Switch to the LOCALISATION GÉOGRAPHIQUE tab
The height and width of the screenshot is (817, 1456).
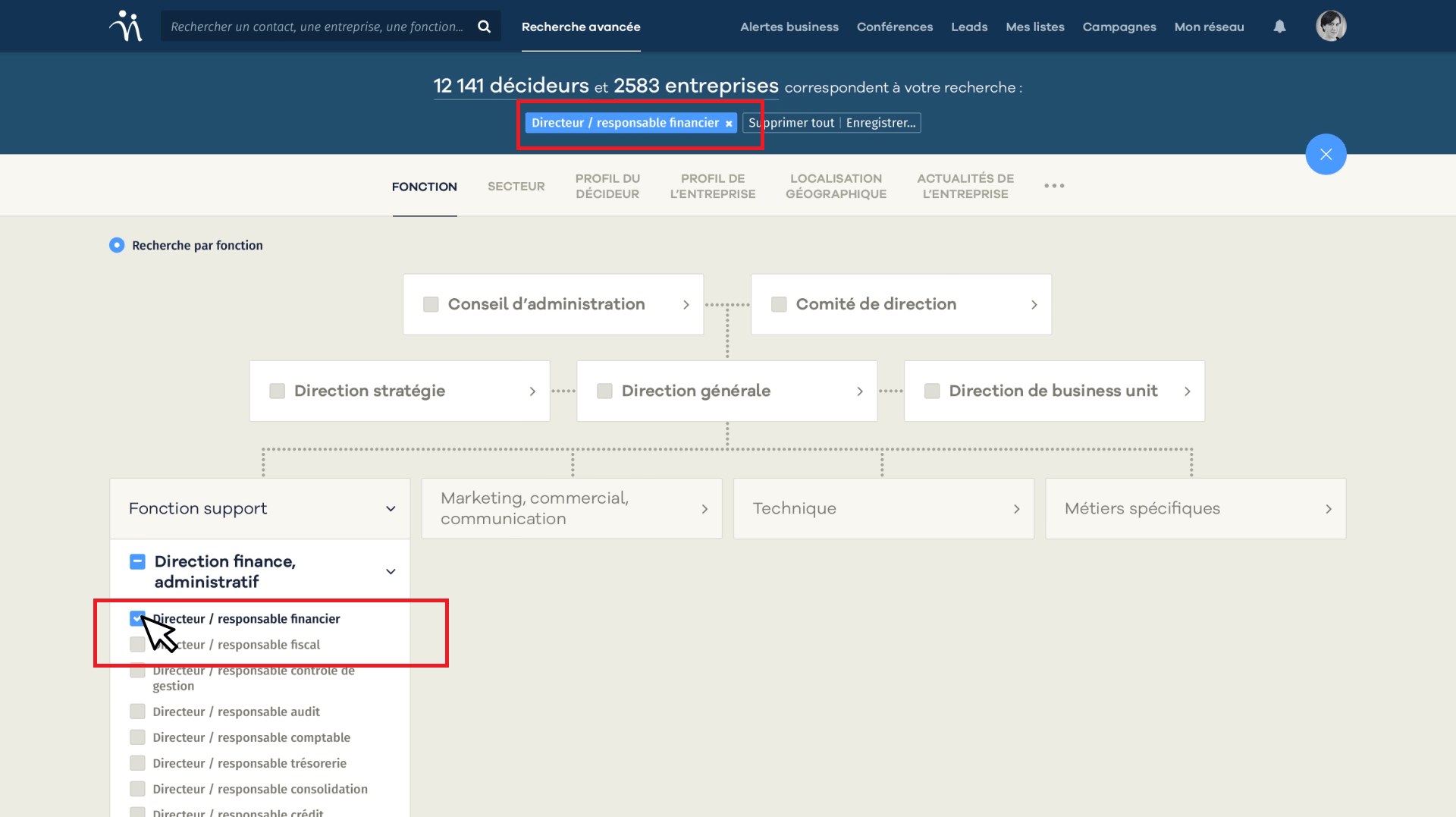pos(836,187)
